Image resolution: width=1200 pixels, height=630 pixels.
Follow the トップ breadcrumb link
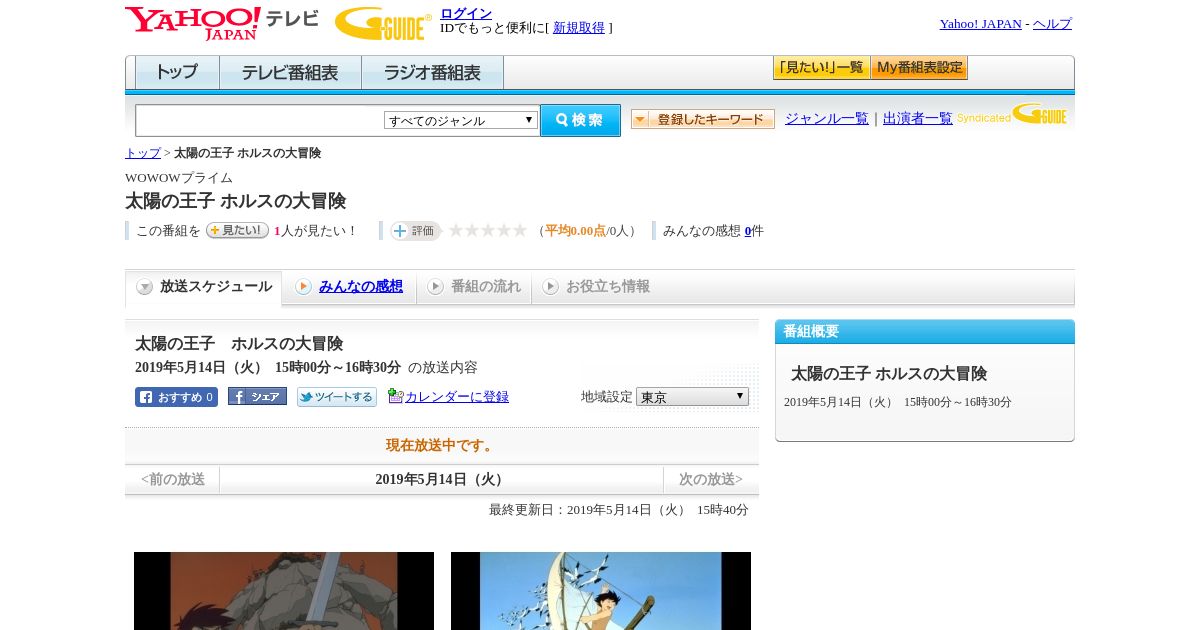click(143, 153)
